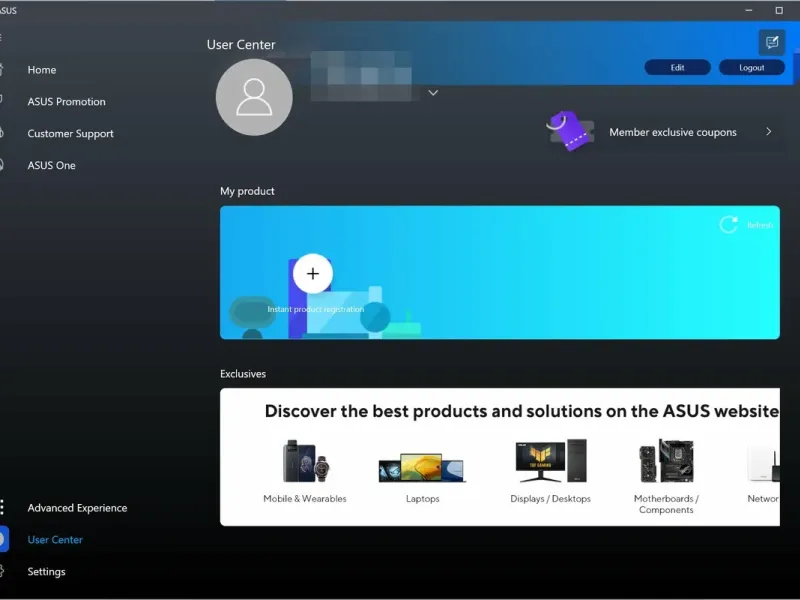
Task: Open the feedback icon at top right
Action: (x=771, y=42)
